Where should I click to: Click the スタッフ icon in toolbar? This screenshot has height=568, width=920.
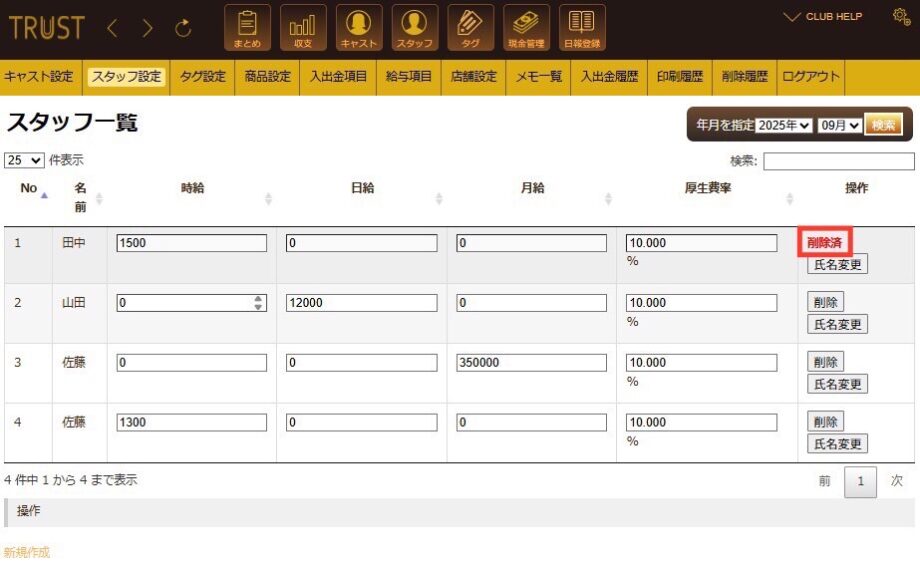click(x=414, y=28)
